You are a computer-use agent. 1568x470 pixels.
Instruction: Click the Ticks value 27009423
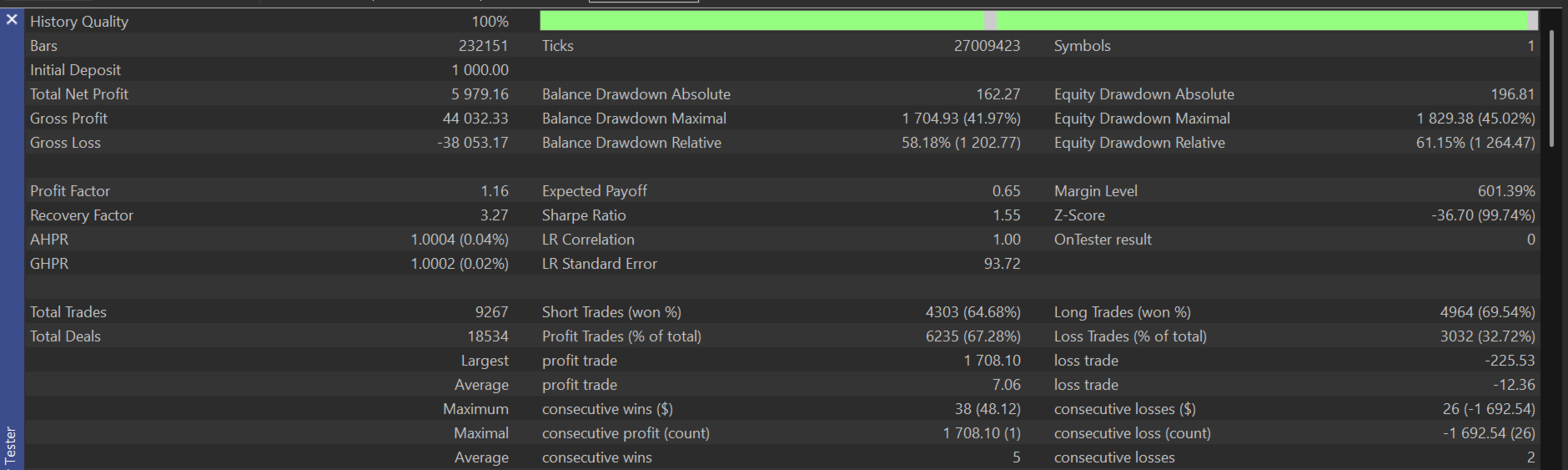click(x=987, y=46)
